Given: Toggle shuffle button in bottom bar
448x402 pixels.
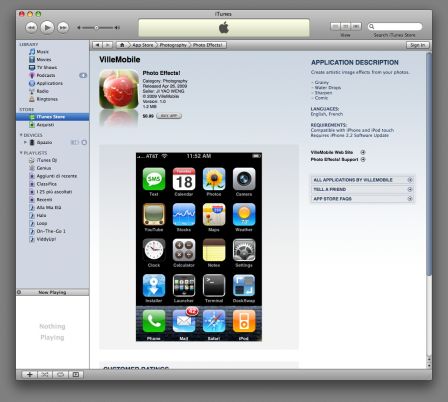Looking at the screenshot, I should click(x=45, y=375).
